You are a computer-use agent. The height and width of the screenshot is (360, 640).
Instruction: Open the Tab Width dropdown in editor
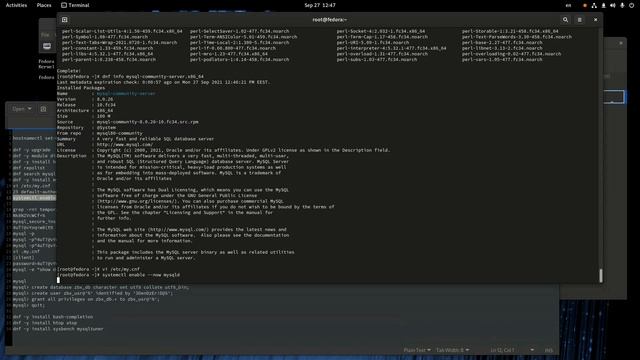452,350
